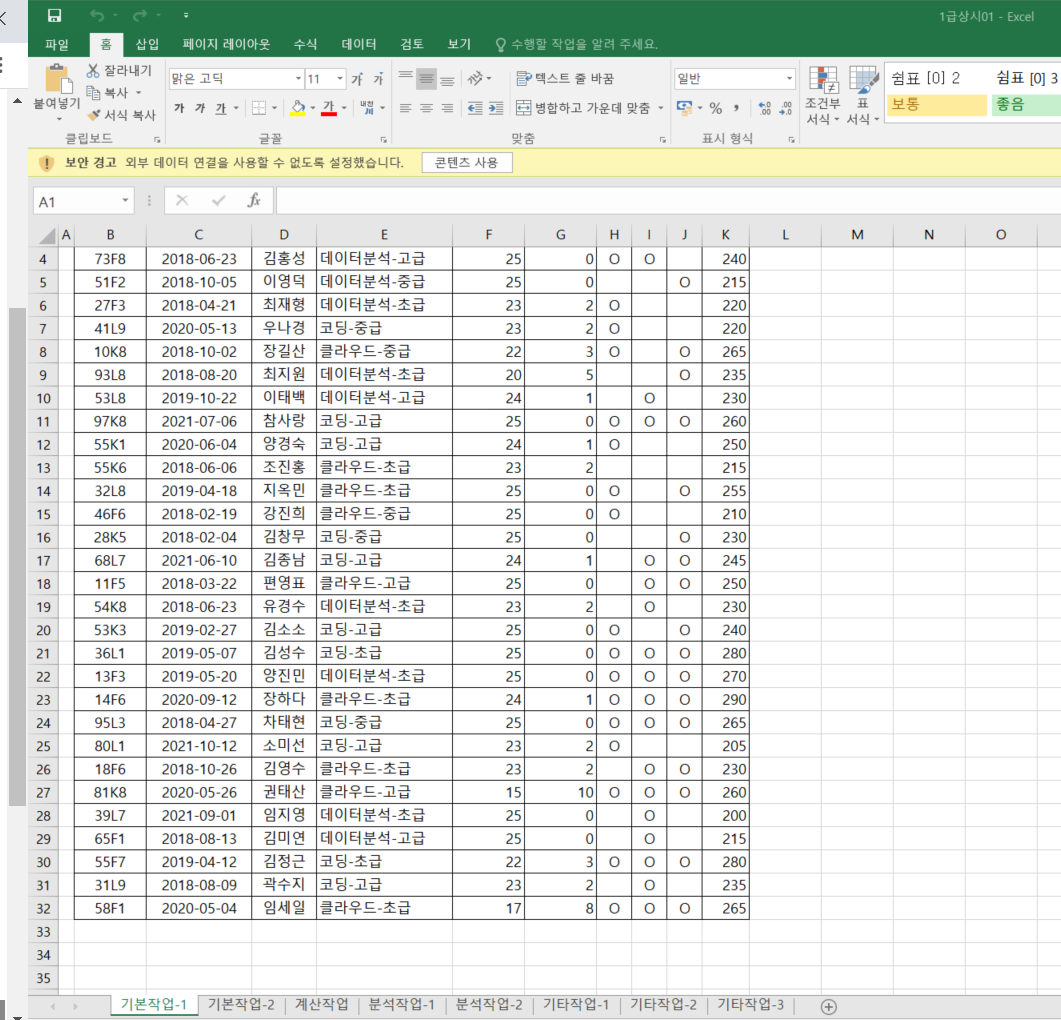Toggle center horizontal alignment

(x=427, y=108)
